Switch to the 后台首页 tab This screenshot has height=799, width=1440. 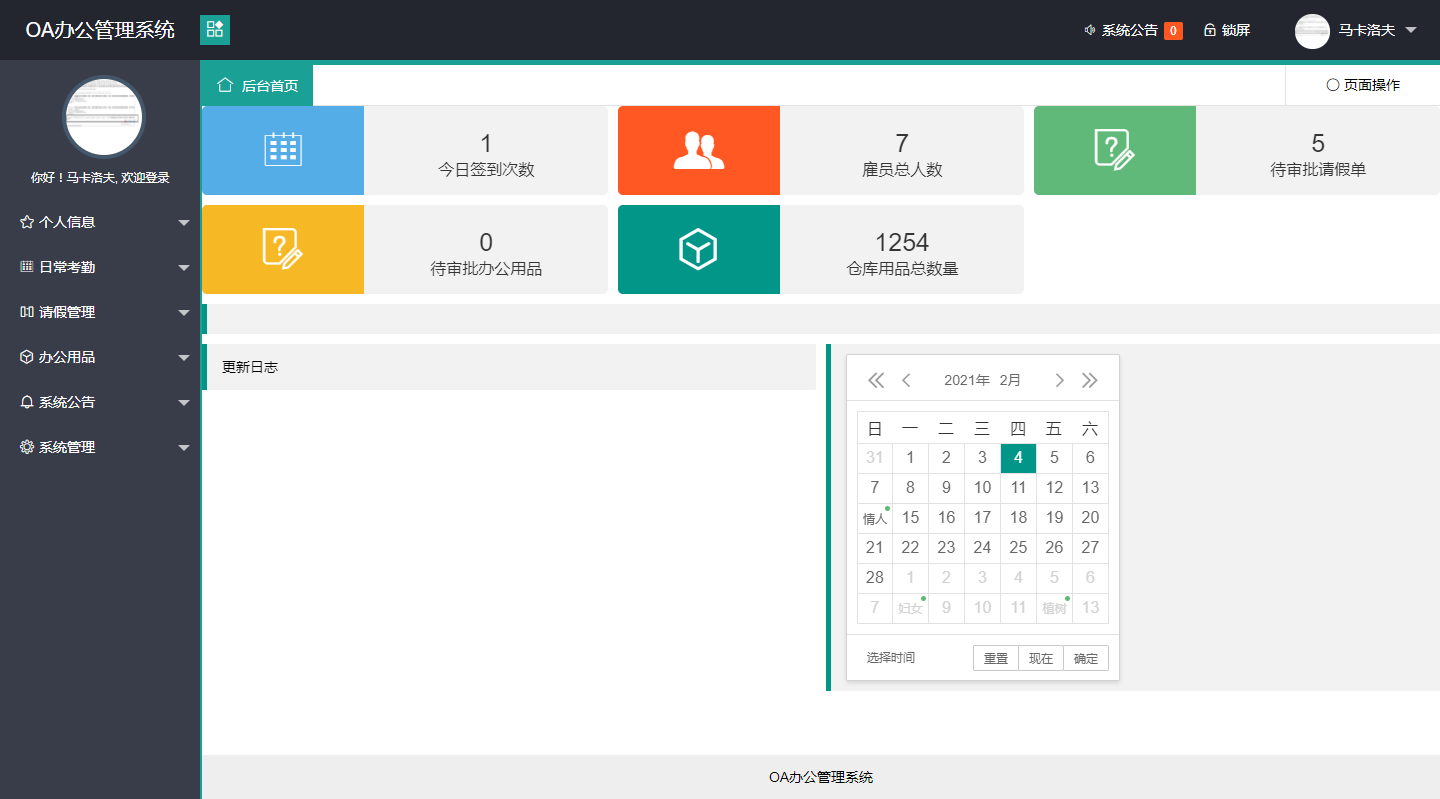256,84
